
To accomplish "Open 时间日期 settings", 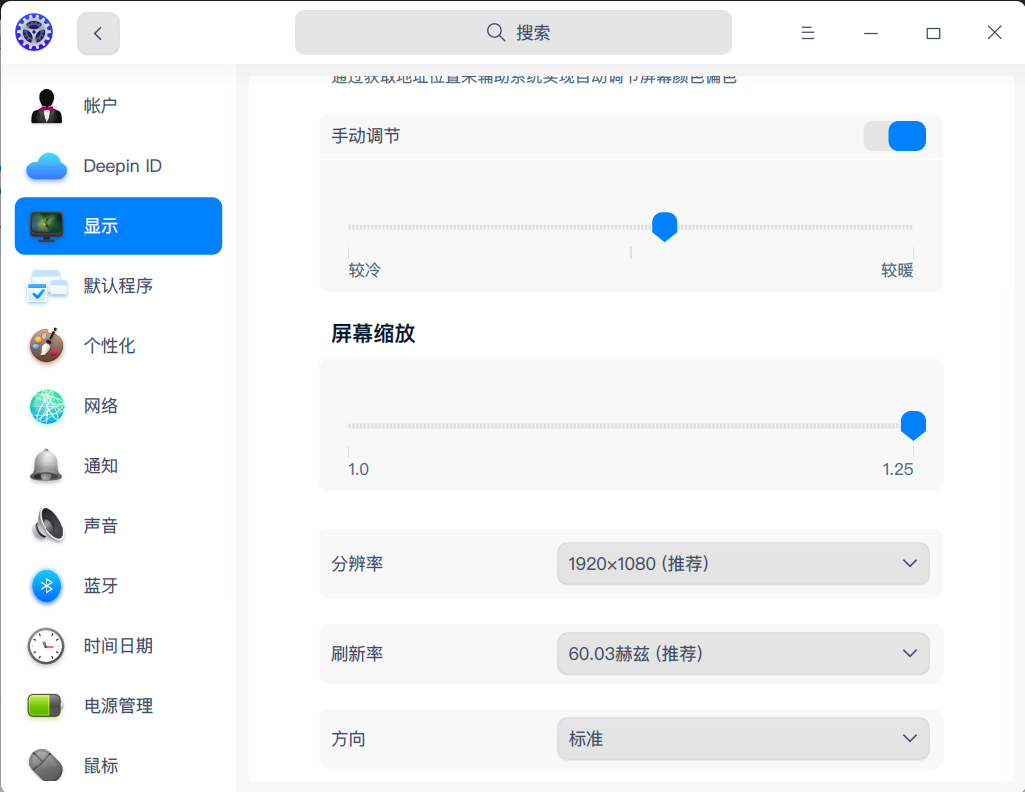I will point(118,646).
